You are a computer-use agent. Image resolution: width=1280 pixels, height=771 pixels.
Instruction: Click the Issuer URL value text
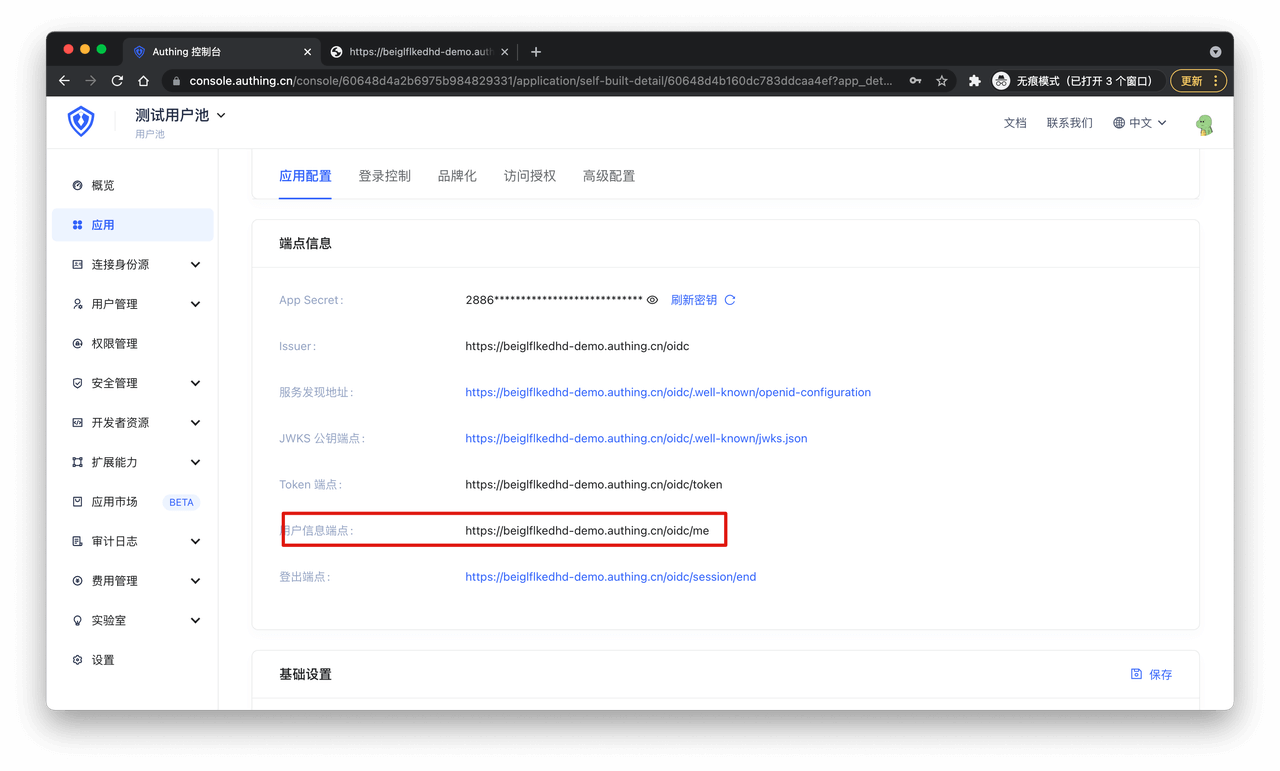point(577,346)
